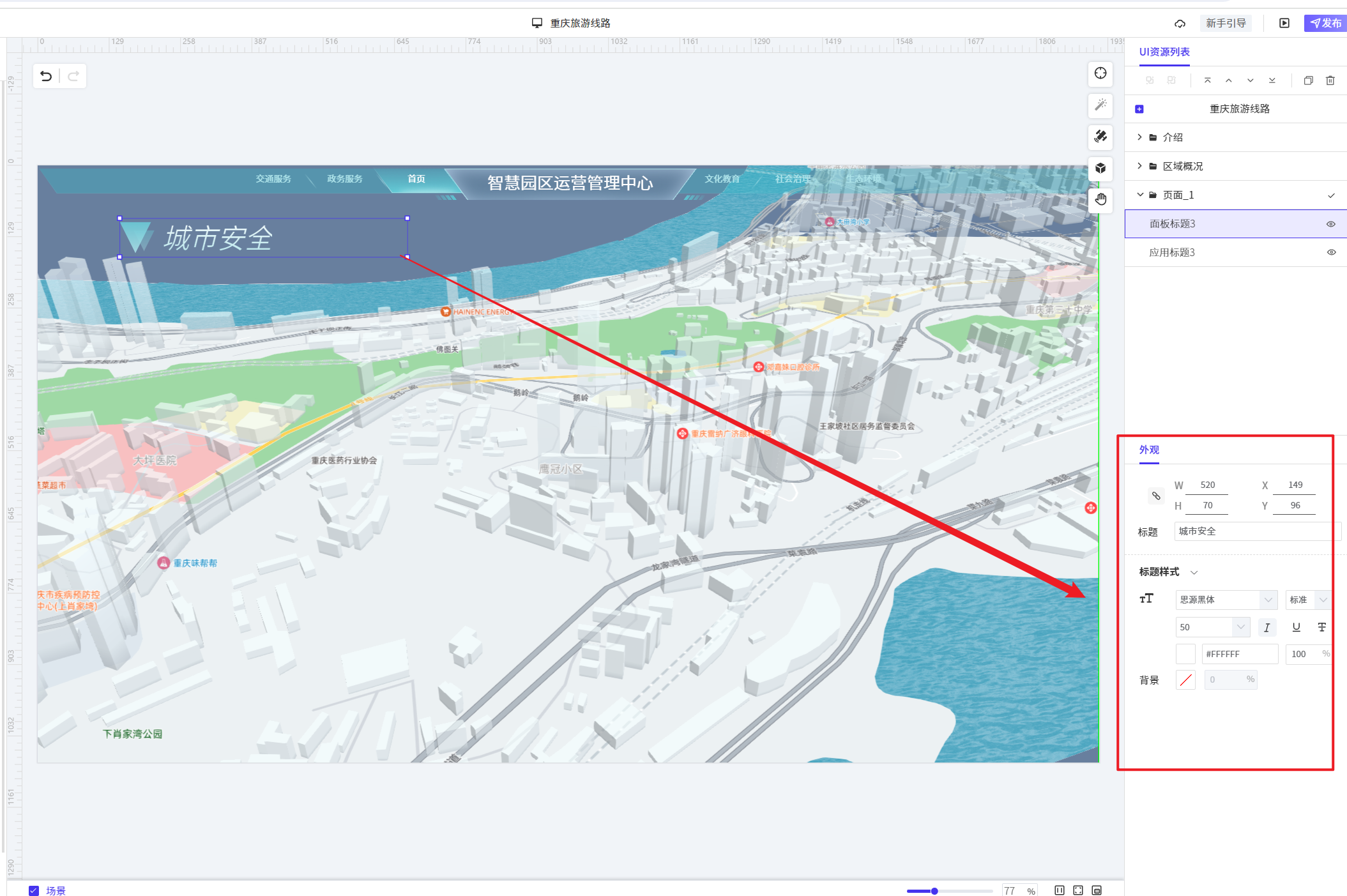Click the fit-to-screen icon in status bar
This screenshot has width=1347, height=896.
tap(1078, 890)
